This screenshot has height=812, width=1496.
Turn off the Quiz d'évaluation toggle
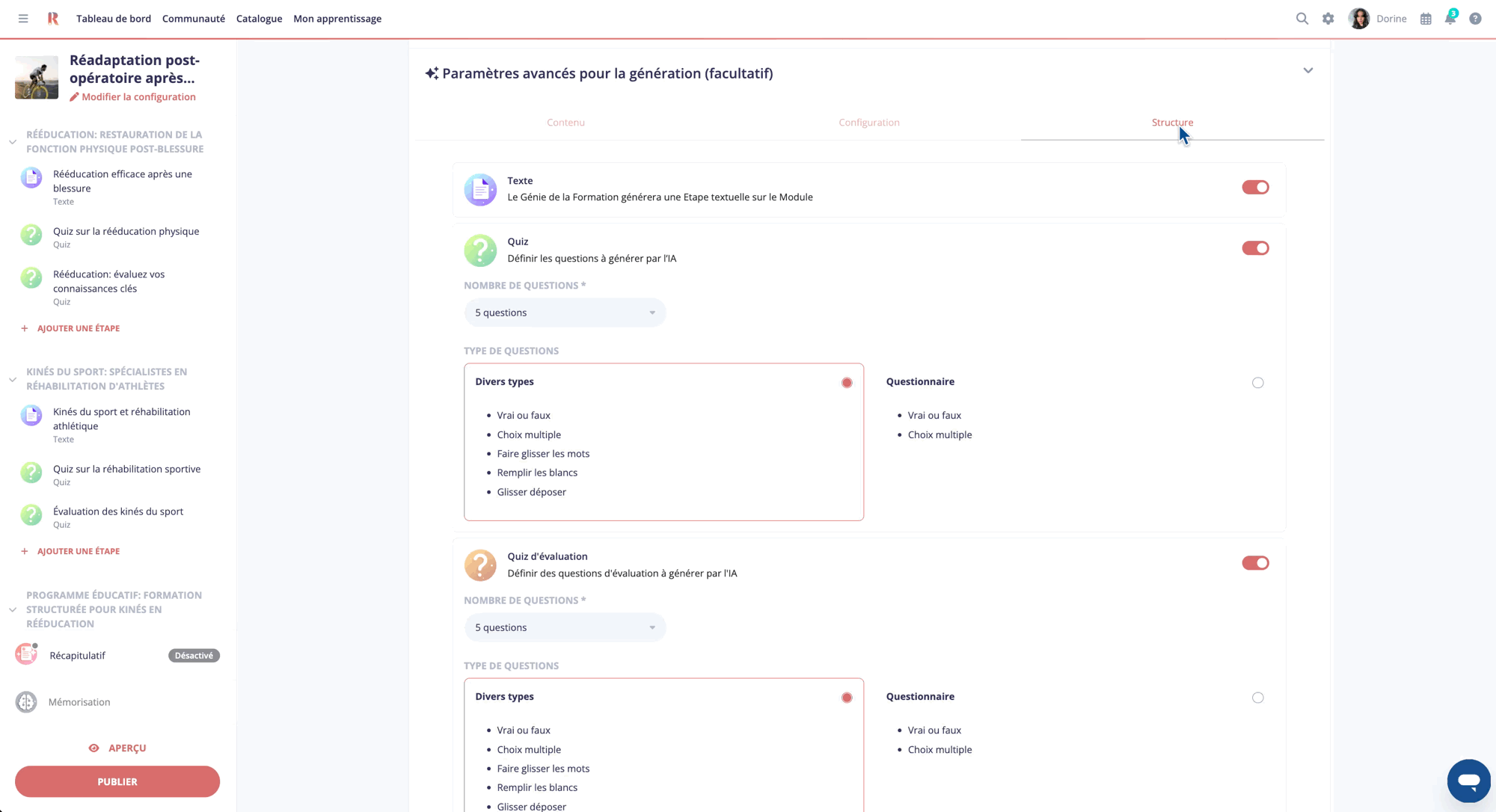[1255, 562]
